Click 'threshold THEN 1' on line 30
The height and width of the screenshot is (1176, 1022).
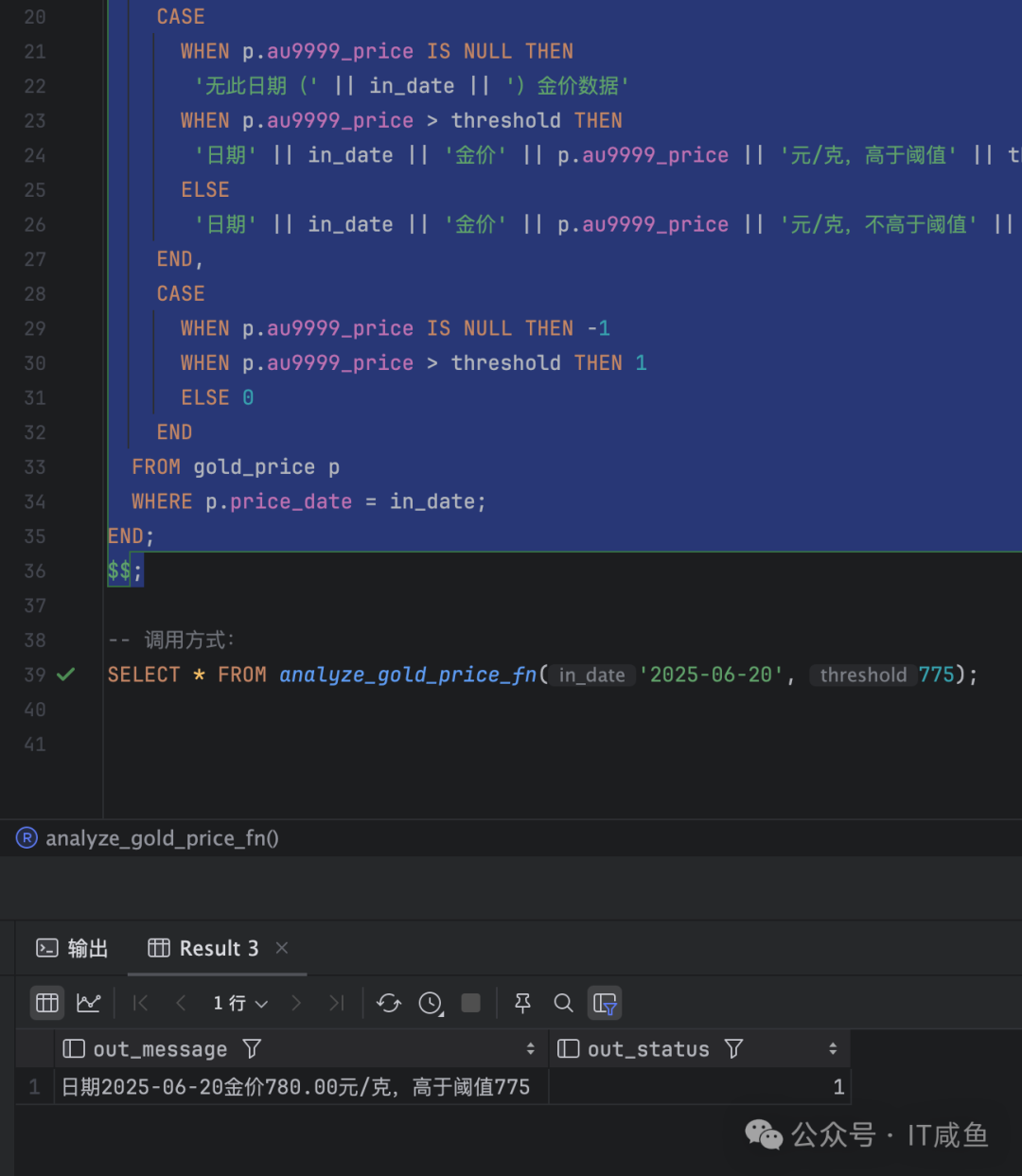coord(549,363)
